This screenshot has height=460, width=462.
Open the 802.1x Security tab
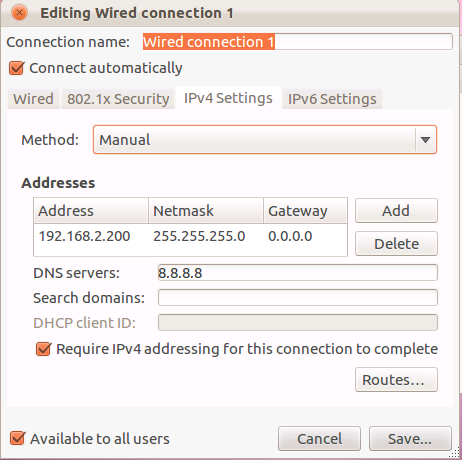118,99
